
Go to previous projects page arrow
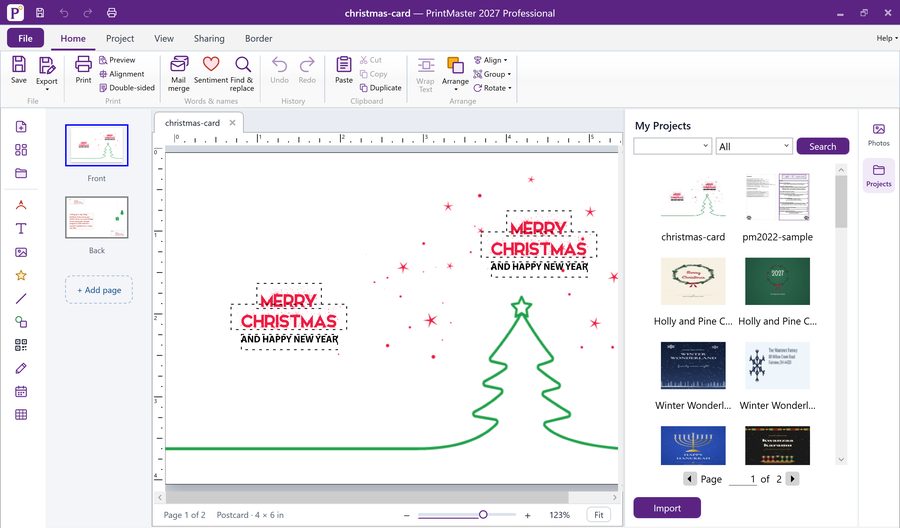pos(690,479)
